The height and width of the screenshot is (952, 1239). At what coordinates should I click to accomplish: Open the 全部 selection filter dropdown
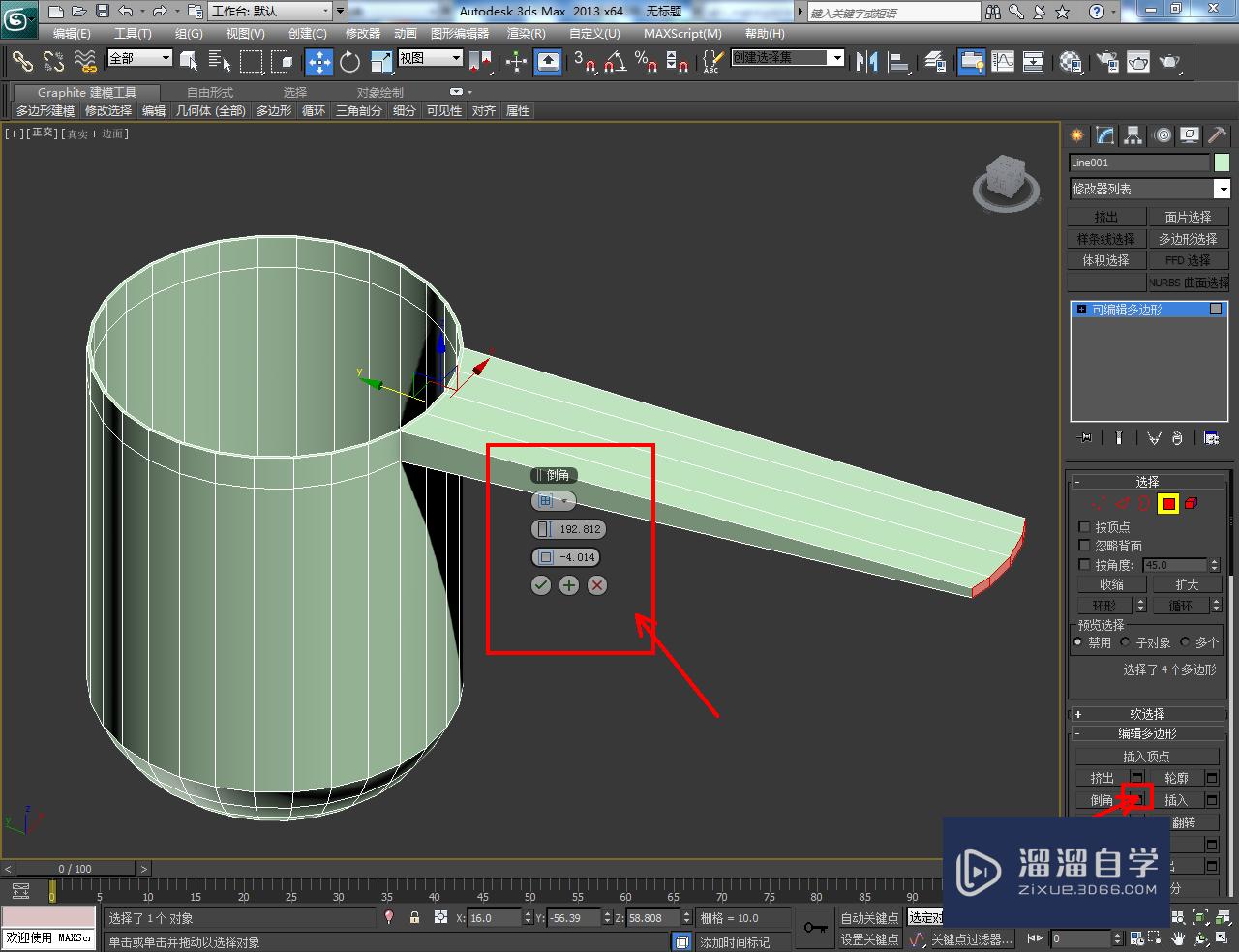[166, 58]
